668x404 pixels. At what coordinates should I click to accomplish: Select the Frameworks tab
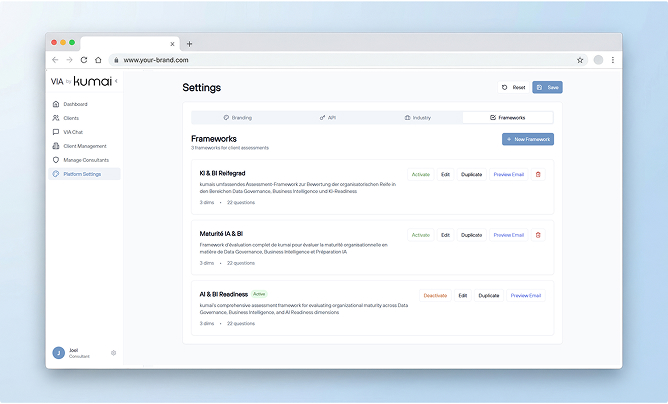pos(508,118)
